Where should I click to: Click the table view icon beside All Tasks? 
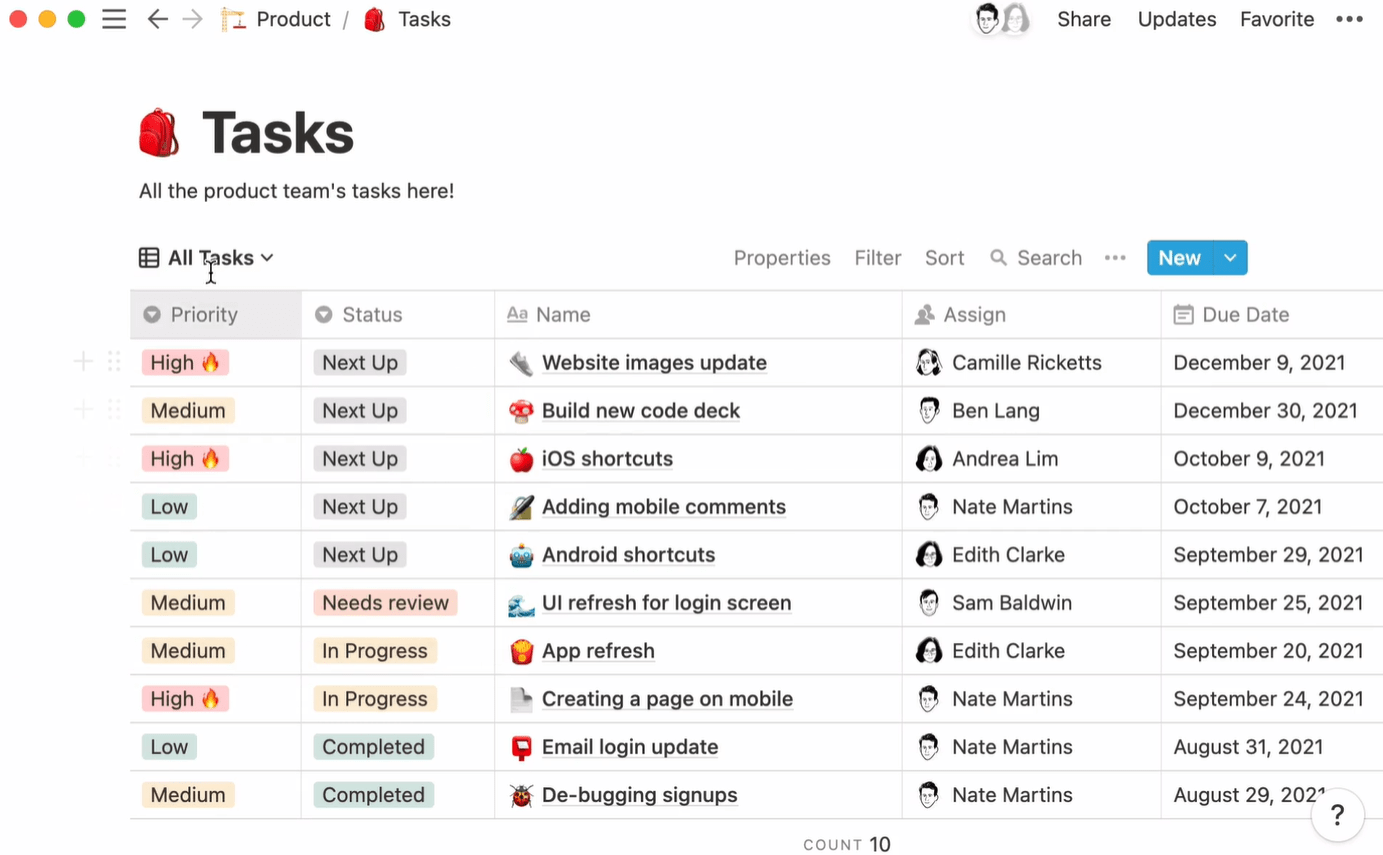point(149,258)
